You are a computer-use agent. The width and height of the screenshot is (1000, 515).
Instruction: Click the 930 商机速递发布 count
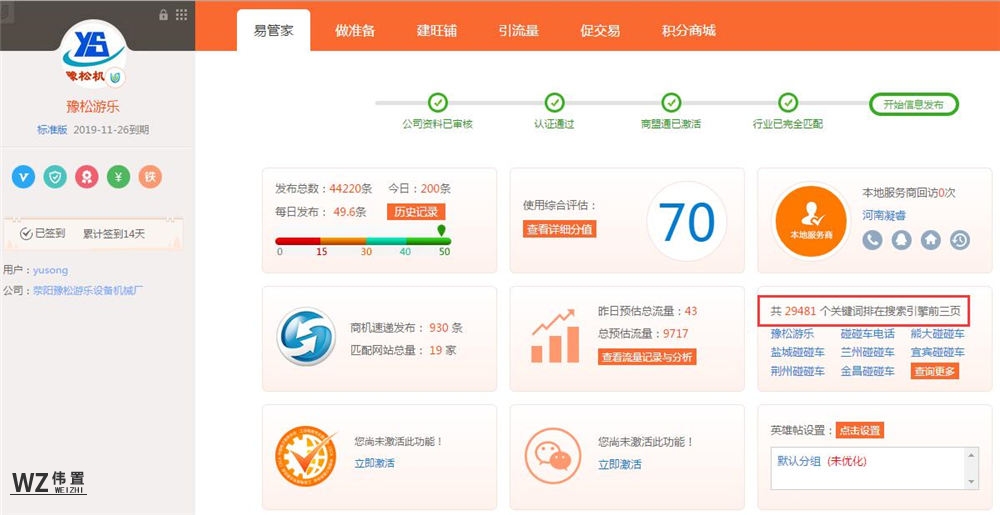pyautogui.click(x=439, y=328)
